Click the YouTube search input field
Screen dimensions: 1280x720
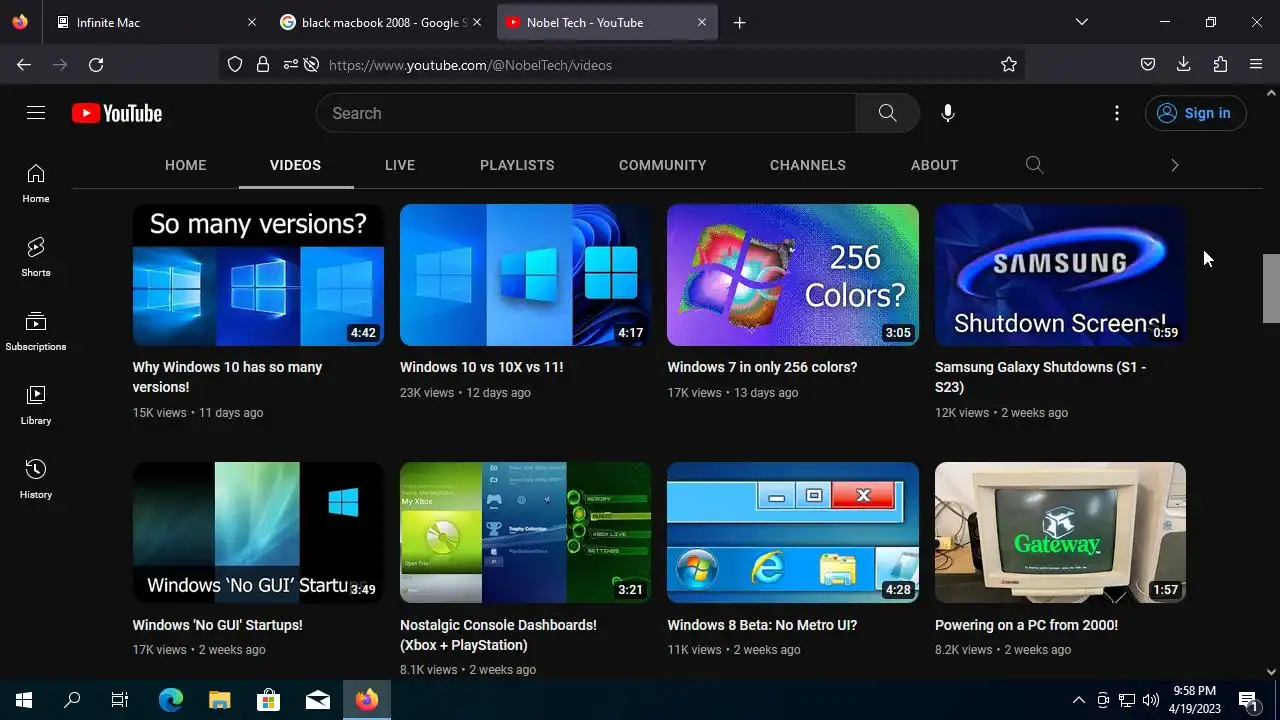tap(586, 113)
